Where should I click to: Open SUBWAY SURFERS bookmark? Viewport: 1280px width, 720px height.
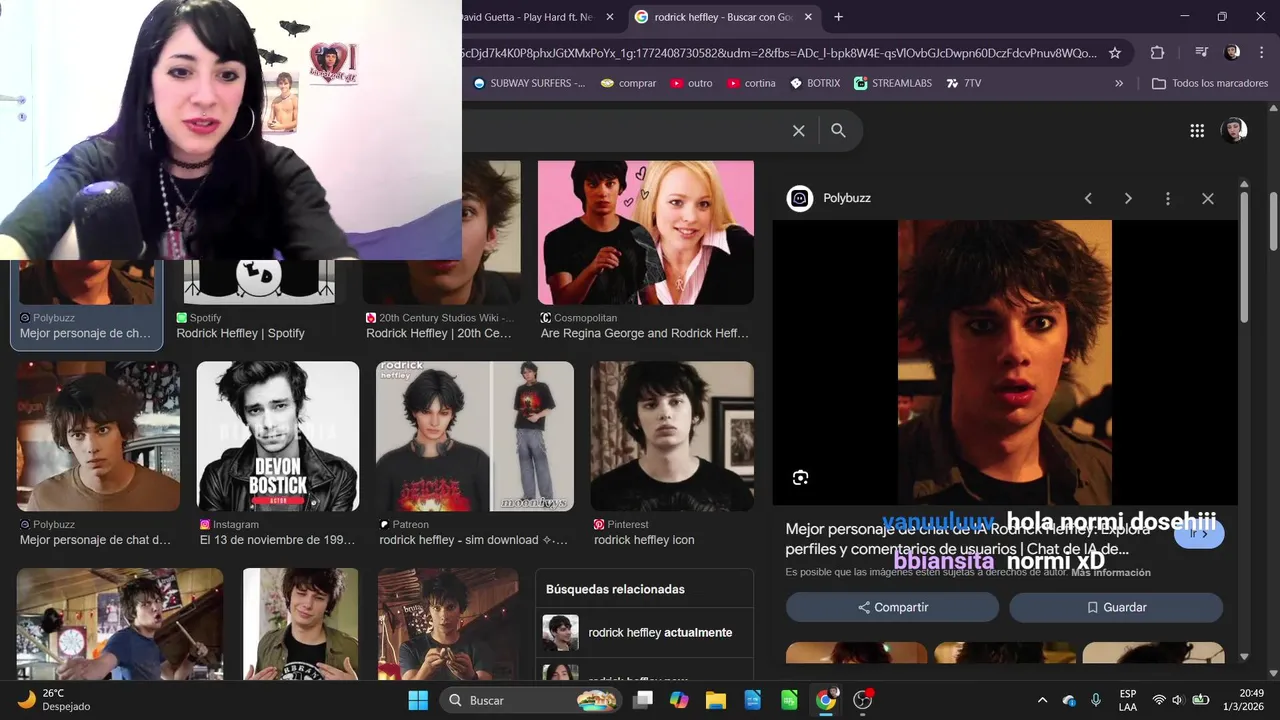[529, 83]
